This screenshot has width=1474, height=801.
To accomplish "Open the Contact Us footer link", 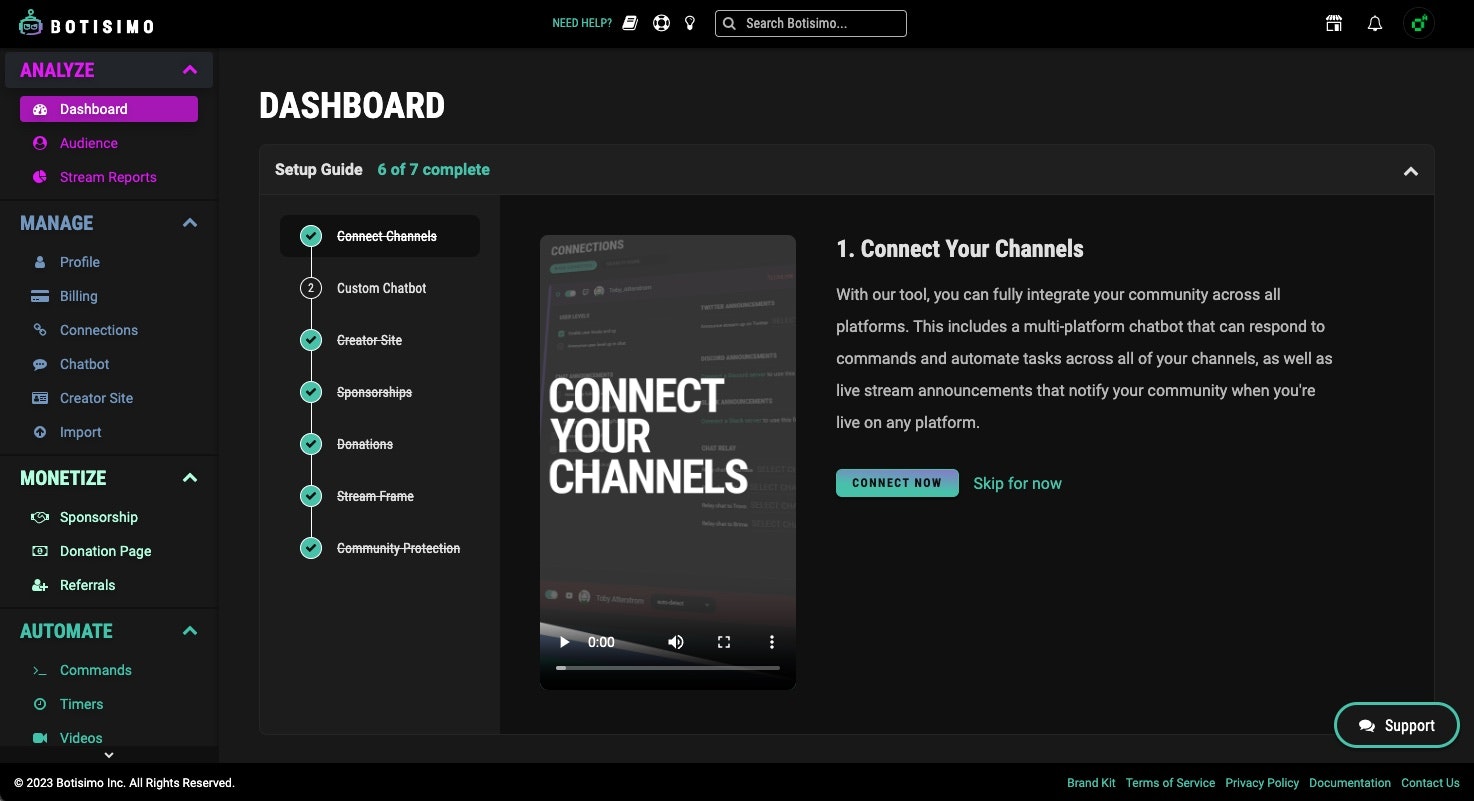I will tap(1430, 783).
